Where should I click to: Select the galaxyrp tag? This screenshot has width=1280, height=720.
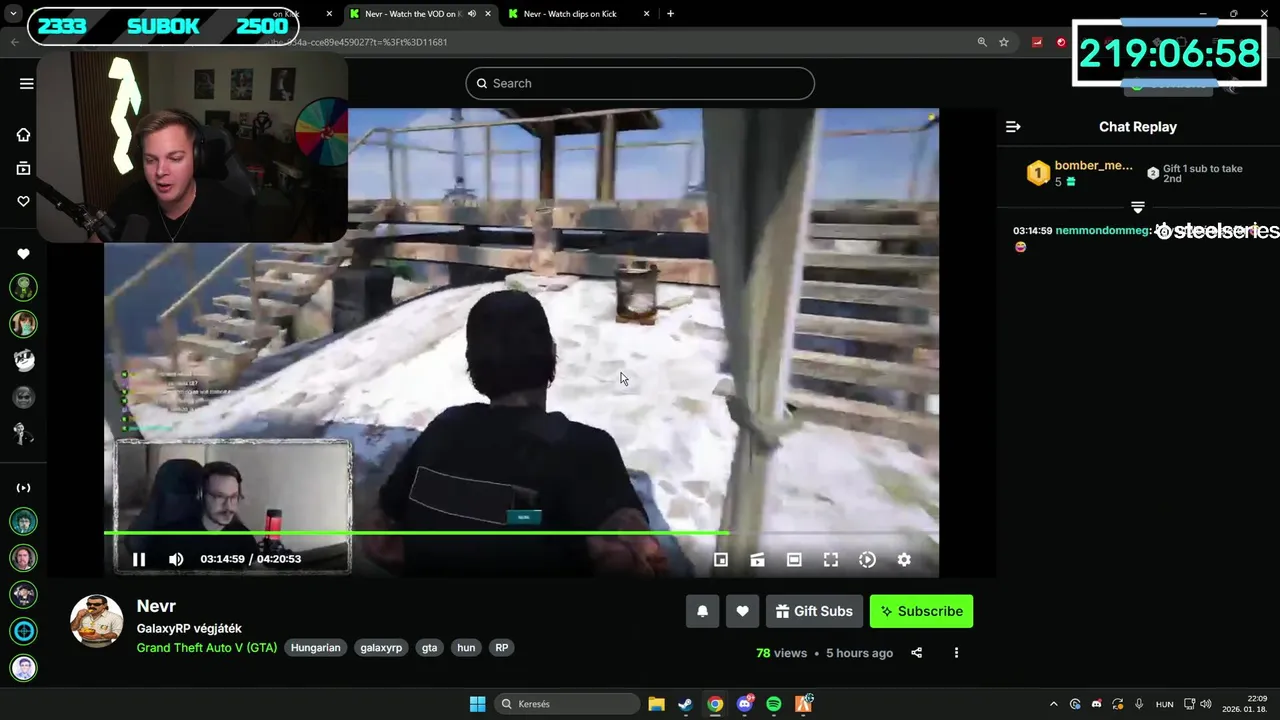coord(381,648)
